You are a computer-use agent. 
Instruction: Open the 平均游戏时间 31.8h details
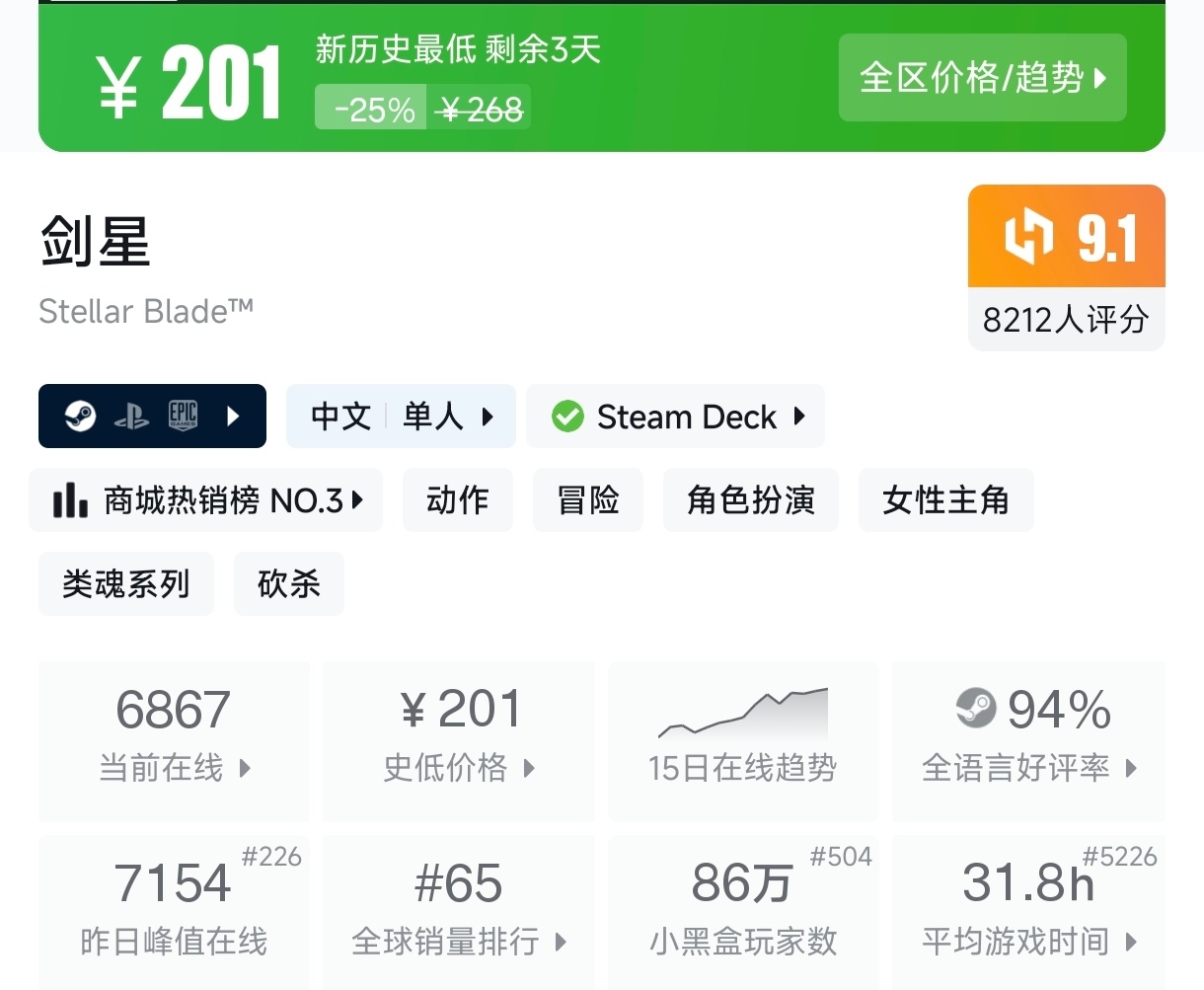tap(1028, 912)
